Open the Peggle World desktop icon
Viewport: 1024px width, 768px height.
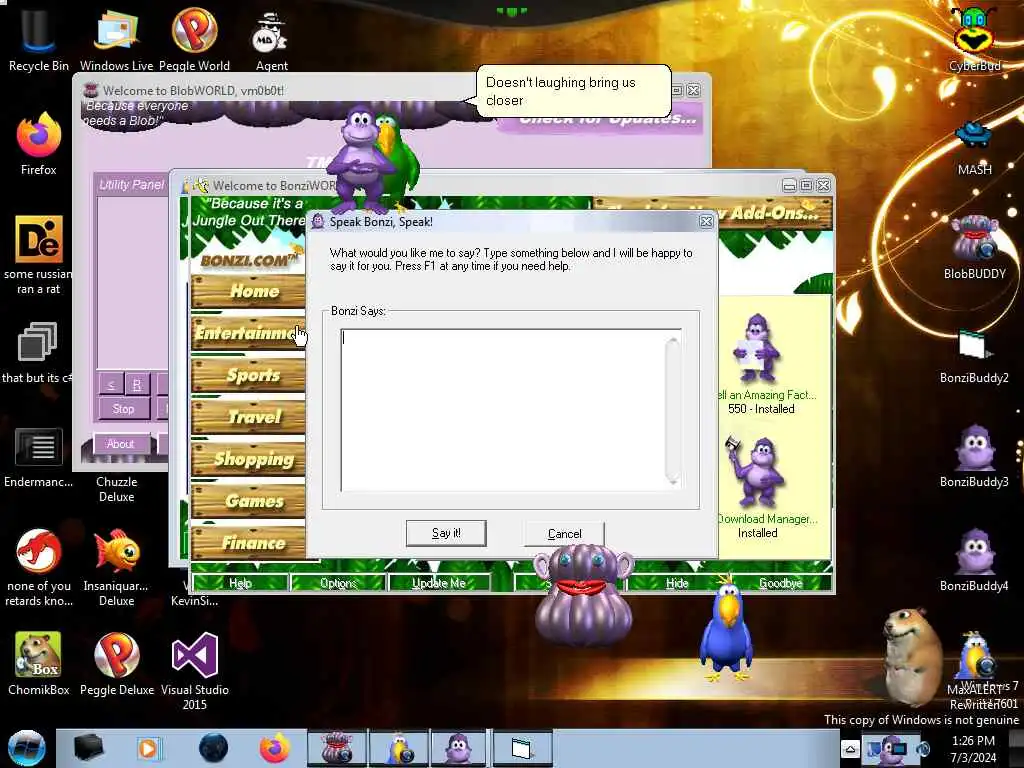[x=195, y=38]
